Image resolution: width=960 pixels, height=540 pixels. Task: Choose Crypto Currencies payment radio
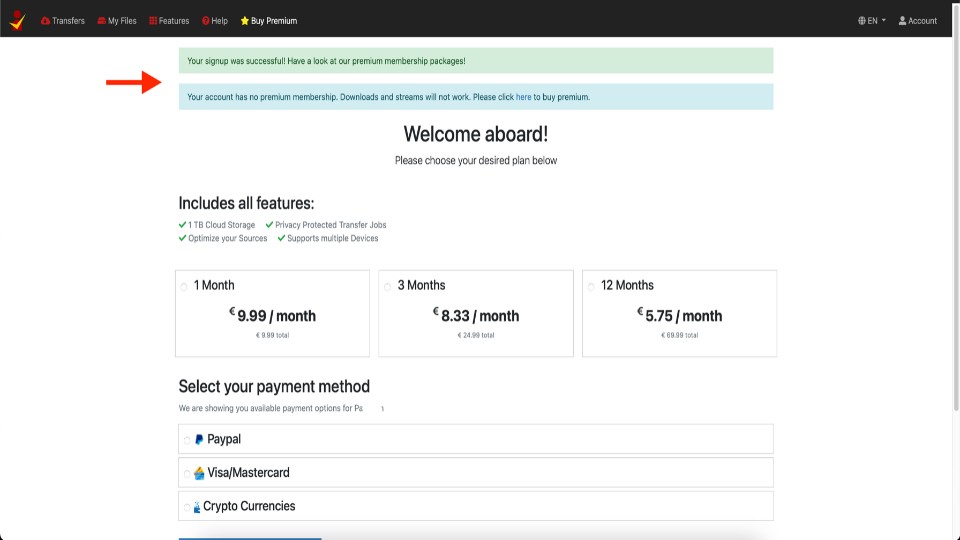pos(187,508)
